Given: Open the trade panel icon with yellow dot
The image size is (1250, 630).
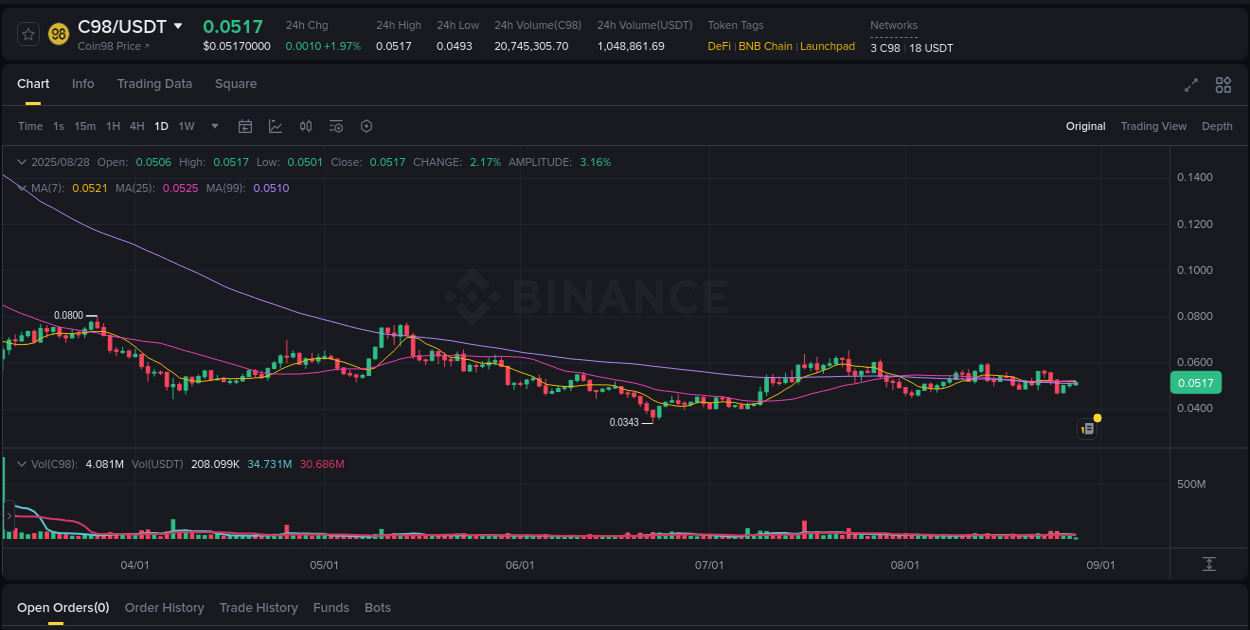Looking at the screenshot, I should coord(1088,428).
